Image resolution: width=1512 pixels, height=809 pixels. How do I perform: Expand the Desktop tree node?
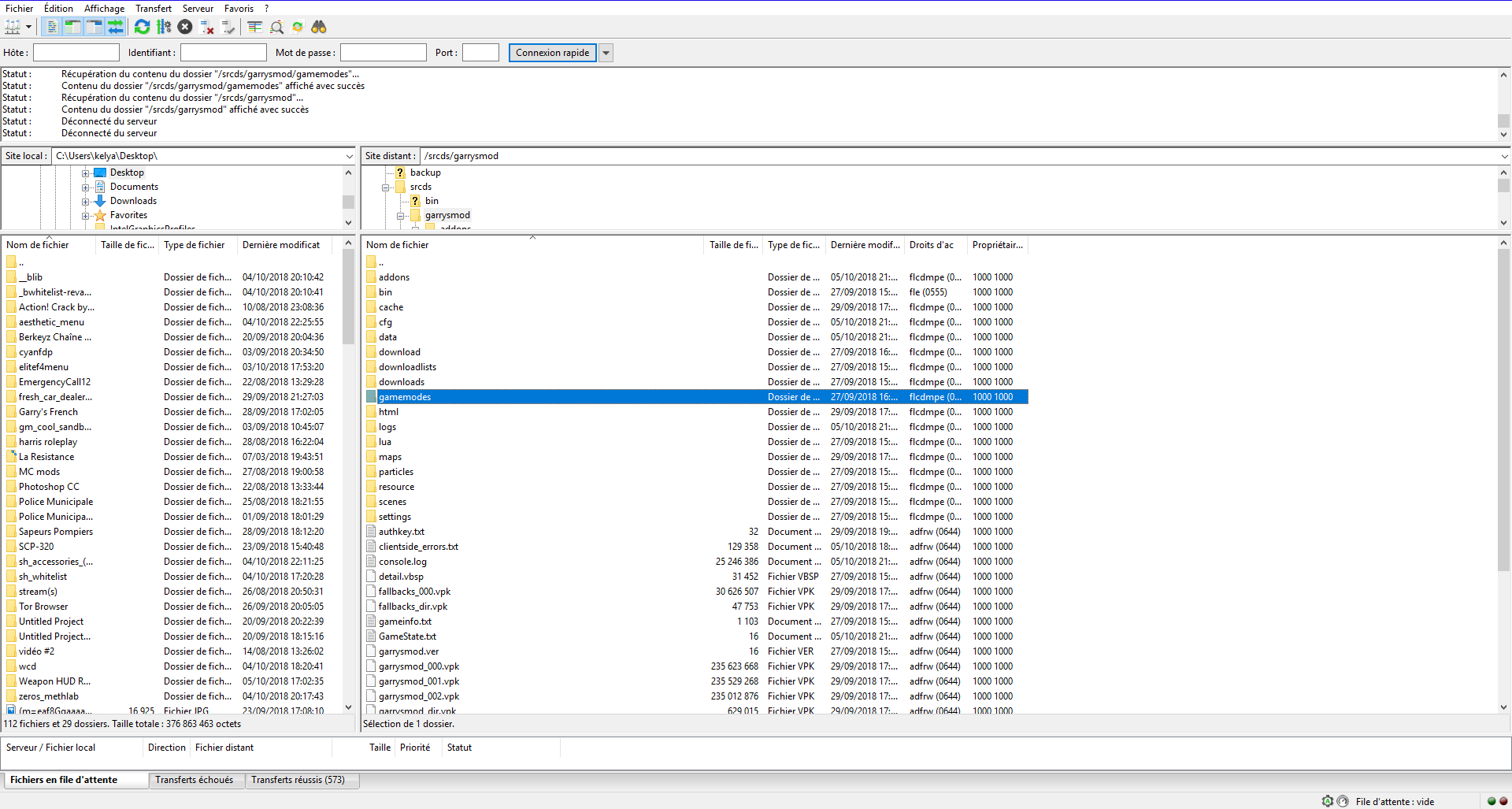pyautogui.click(x=85, y=173)
